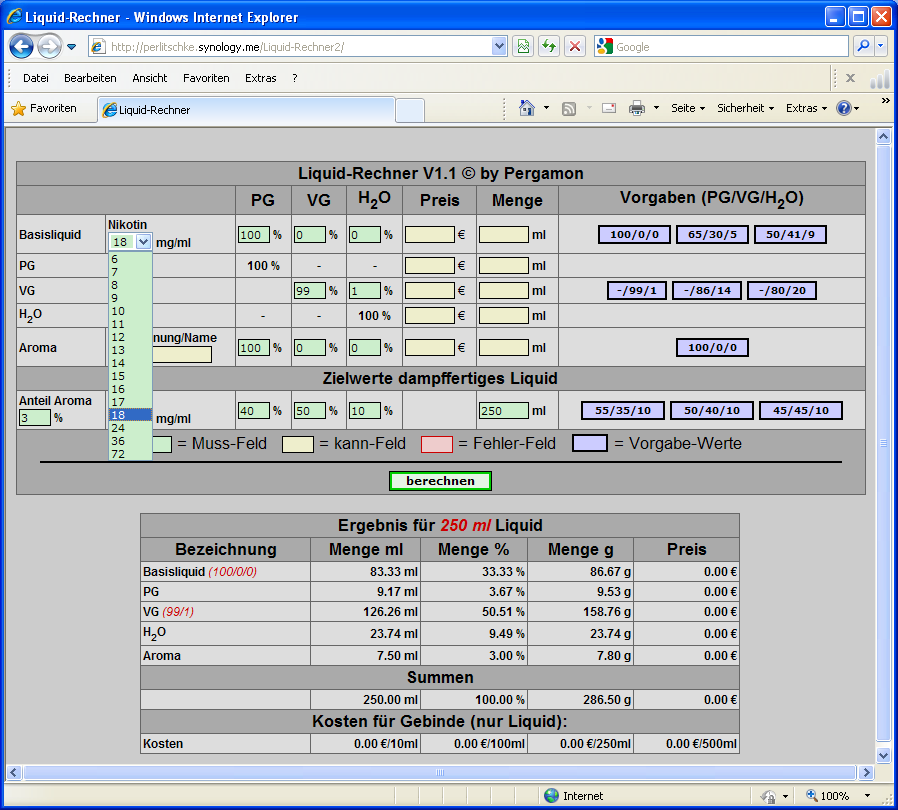
Task: Open the search provider dropdown arrow
Action: click(881, 46)
